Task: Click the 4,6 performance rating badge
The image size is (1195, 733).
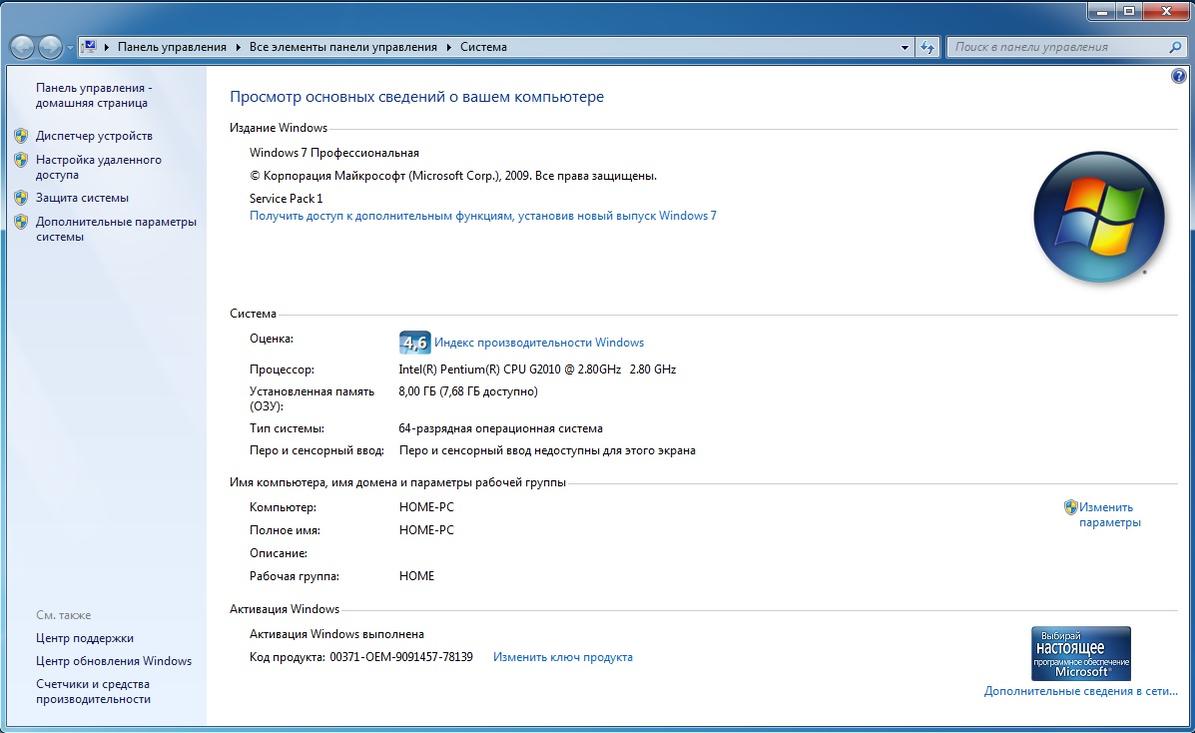Action: click(x=415, y=343)
